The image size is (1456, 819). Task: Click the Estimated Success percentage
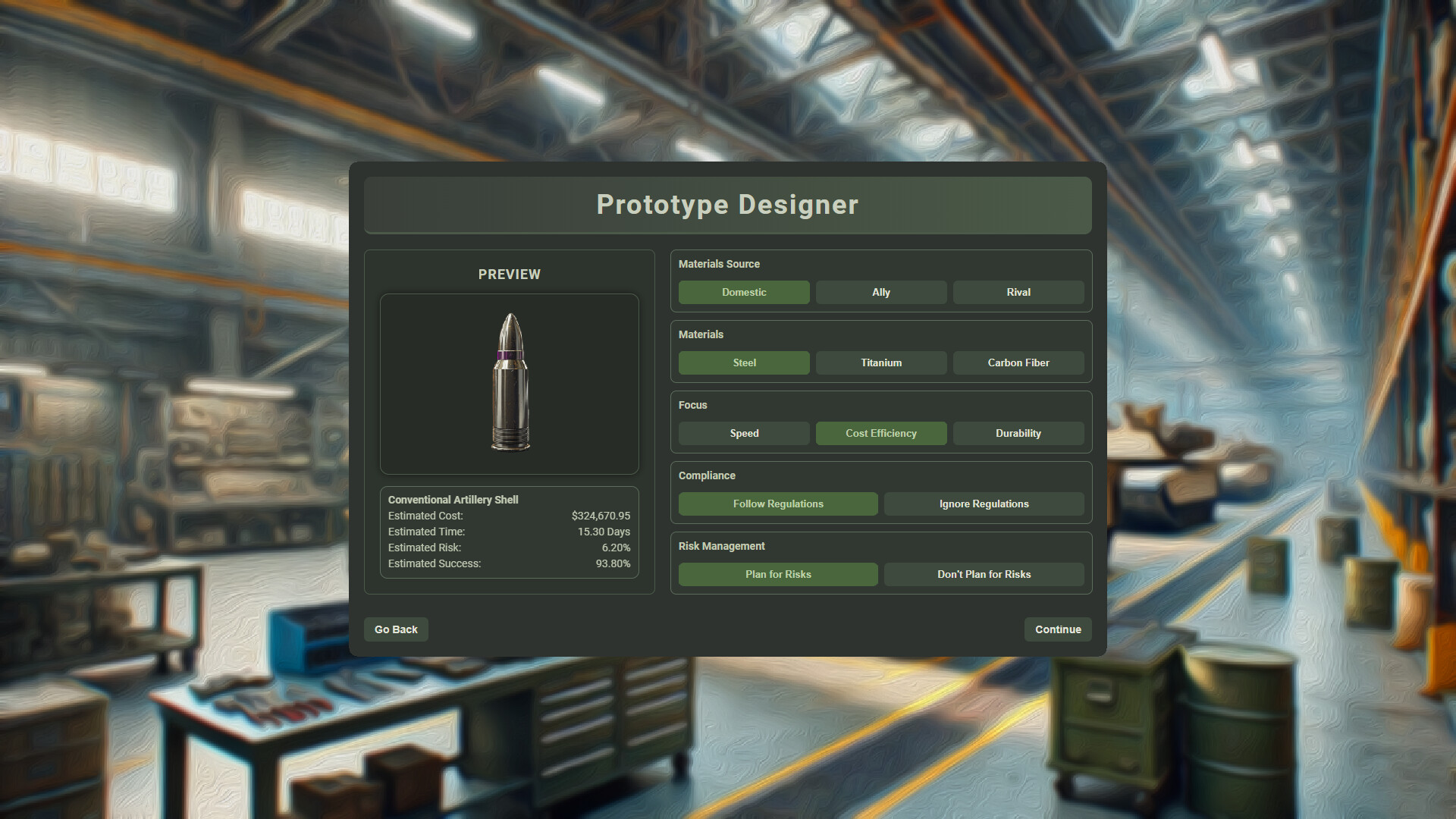click(x=612, y=563)
